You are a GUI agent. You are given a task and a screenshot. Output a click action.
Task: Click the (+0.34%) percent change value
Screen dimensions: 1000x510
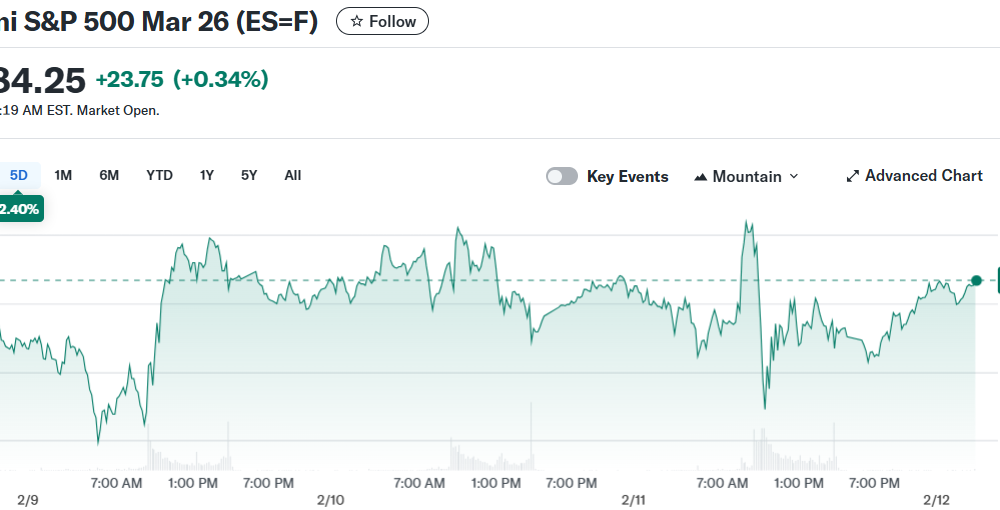pyautogui.click(x=221, y=80)
